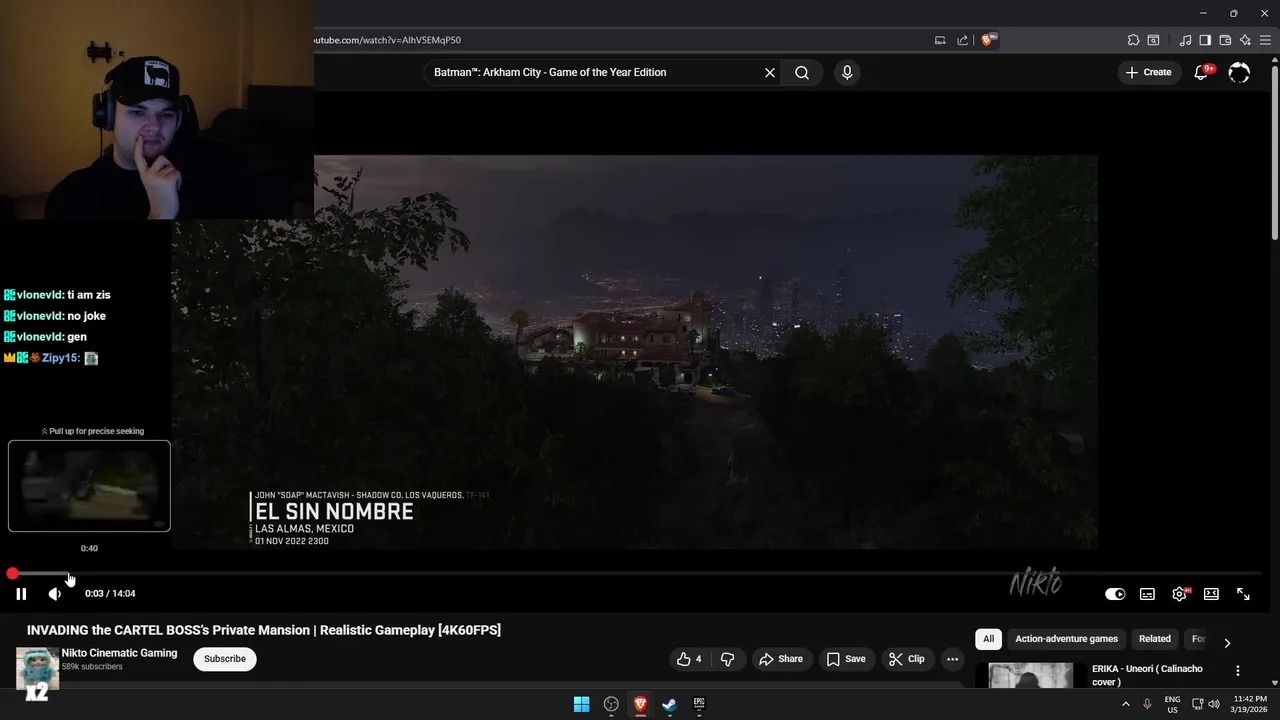Open Steam from taskbar
This screenshot has width=1280, height=720.
click(x=669, y=704)
